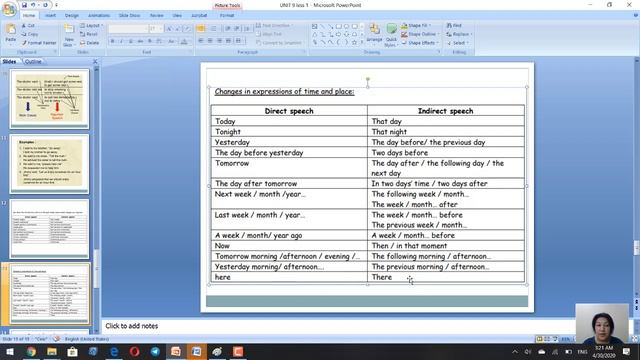The image size is (640, 360).
Task: Click the English (United States) language indicator
Action: [87, 339]
